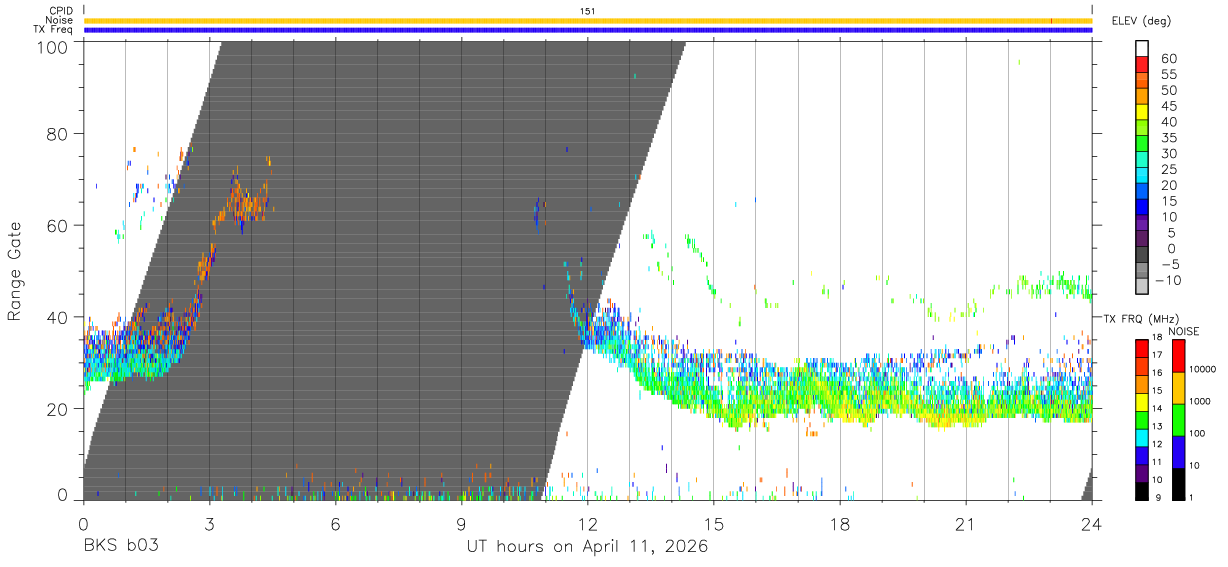Screen dimensions: 1228x567
Task: Pick the green segment of TX FRQ colorbar
Action: point(1142,419)
